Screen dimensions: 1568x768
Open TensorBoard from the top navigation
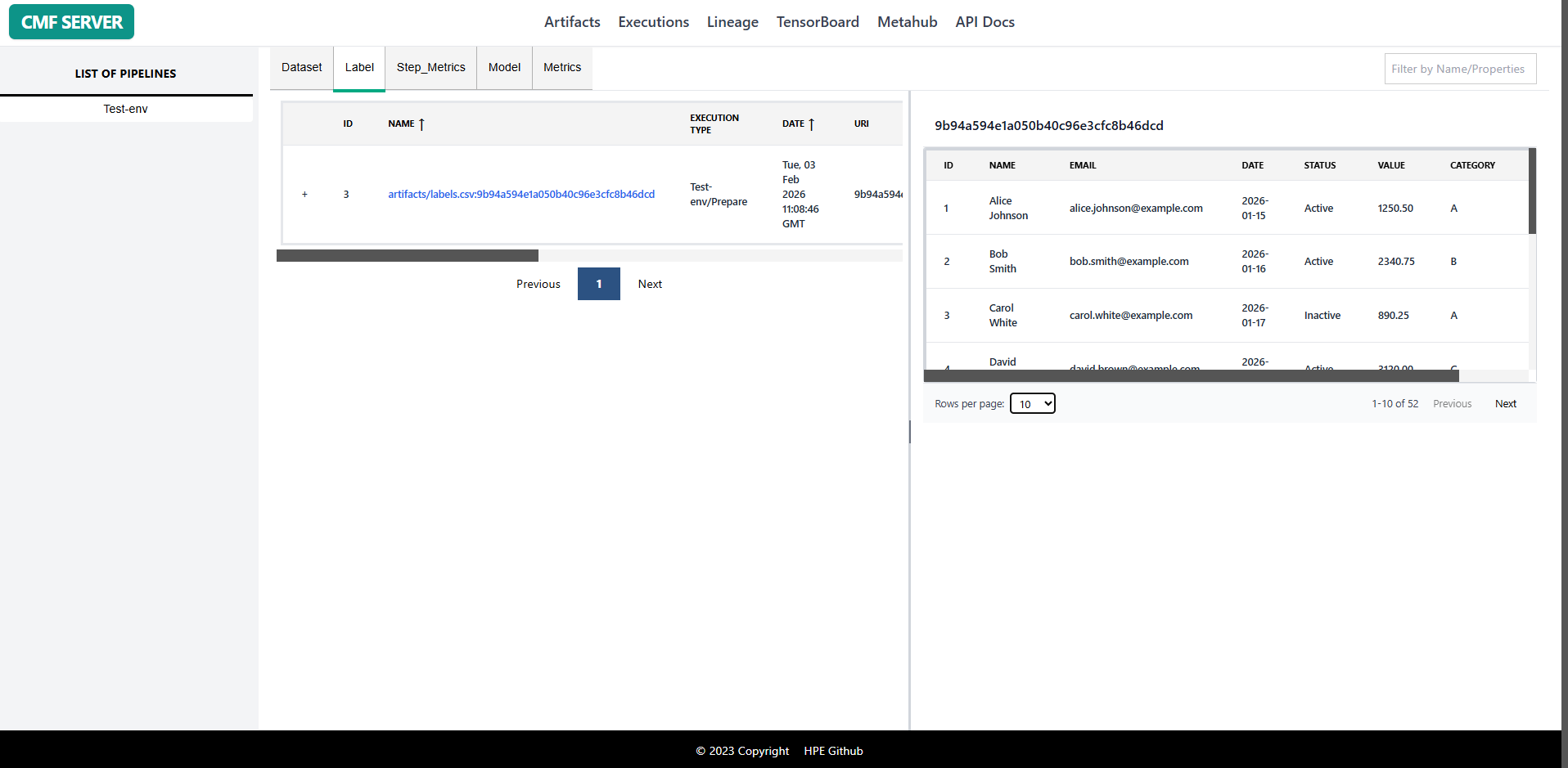pyautogui.click(x=818, y=22)
